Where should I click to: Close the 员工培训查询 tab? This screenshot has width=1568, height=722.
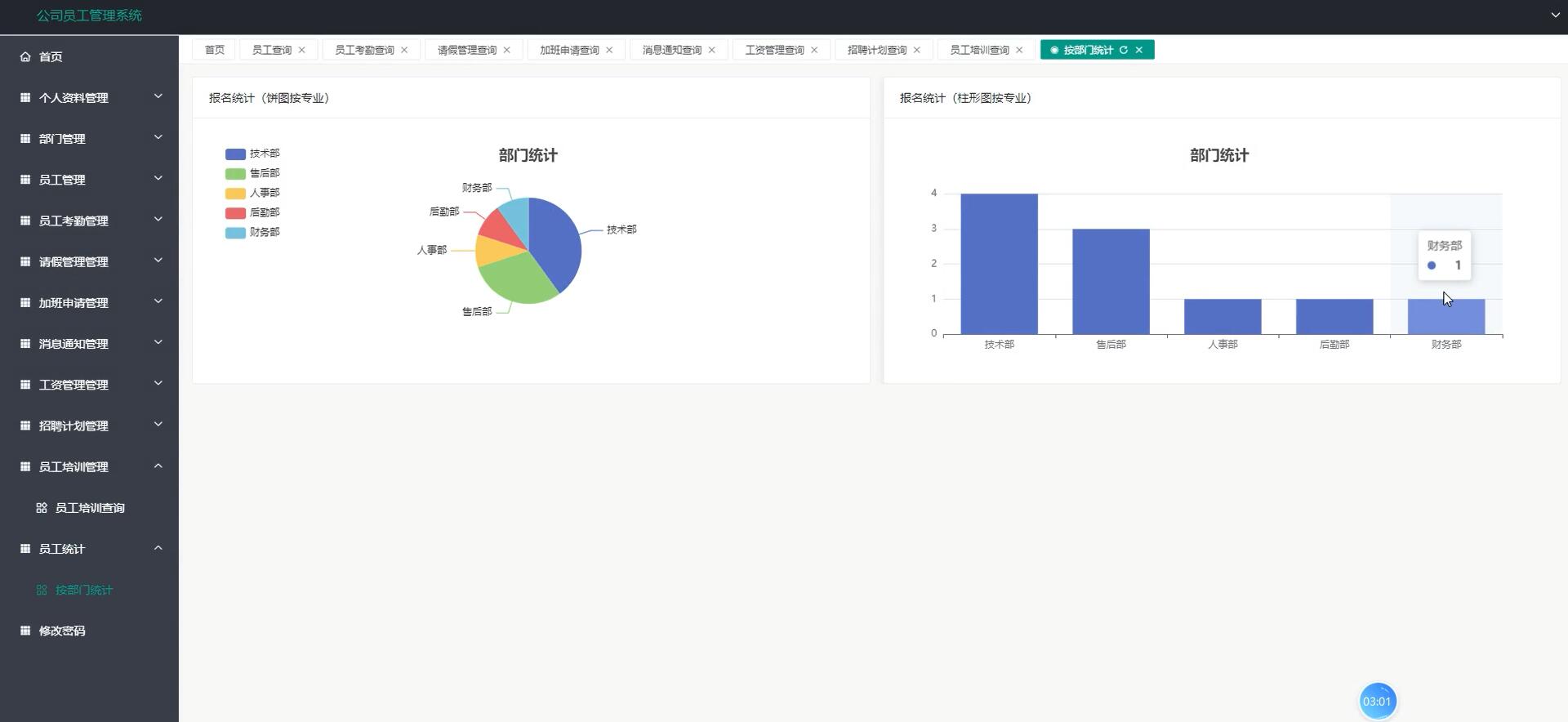pos(1019,50)
